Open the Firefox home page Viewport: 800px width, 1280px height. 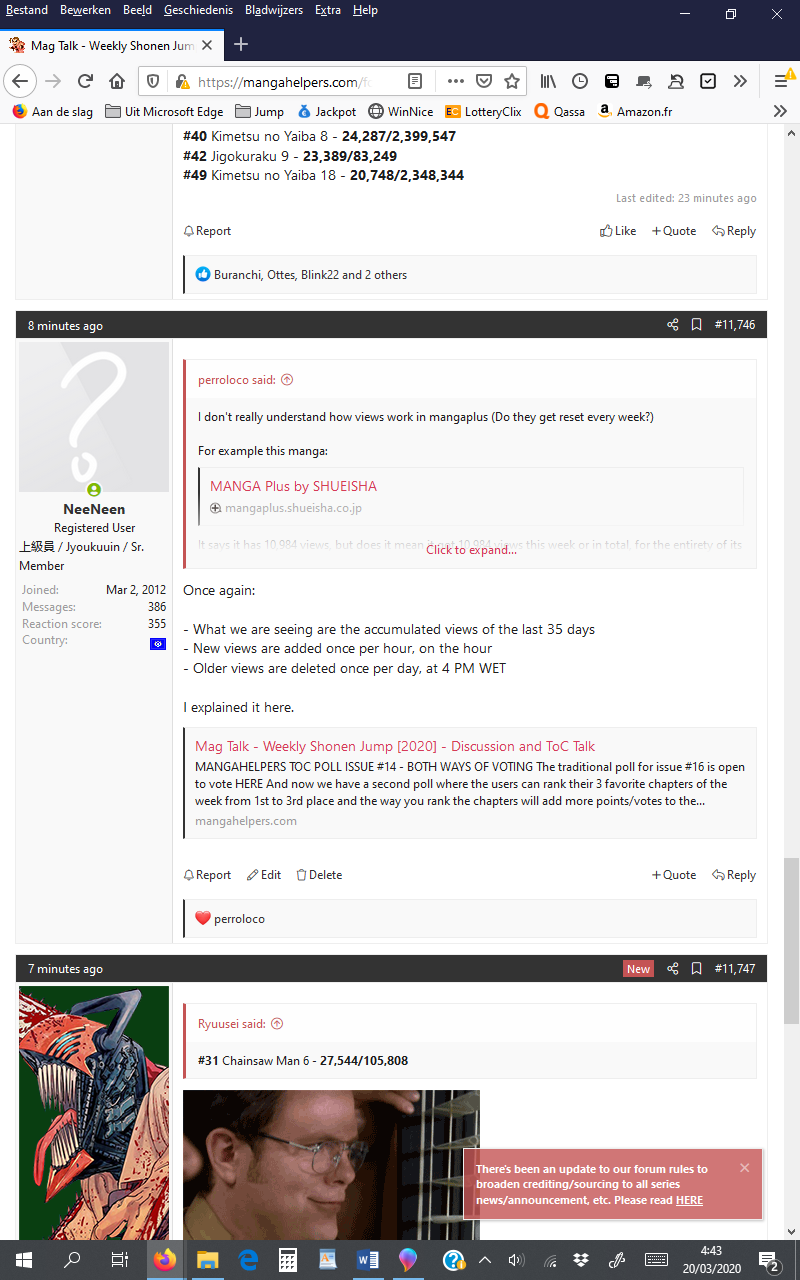tap(117, 81)
